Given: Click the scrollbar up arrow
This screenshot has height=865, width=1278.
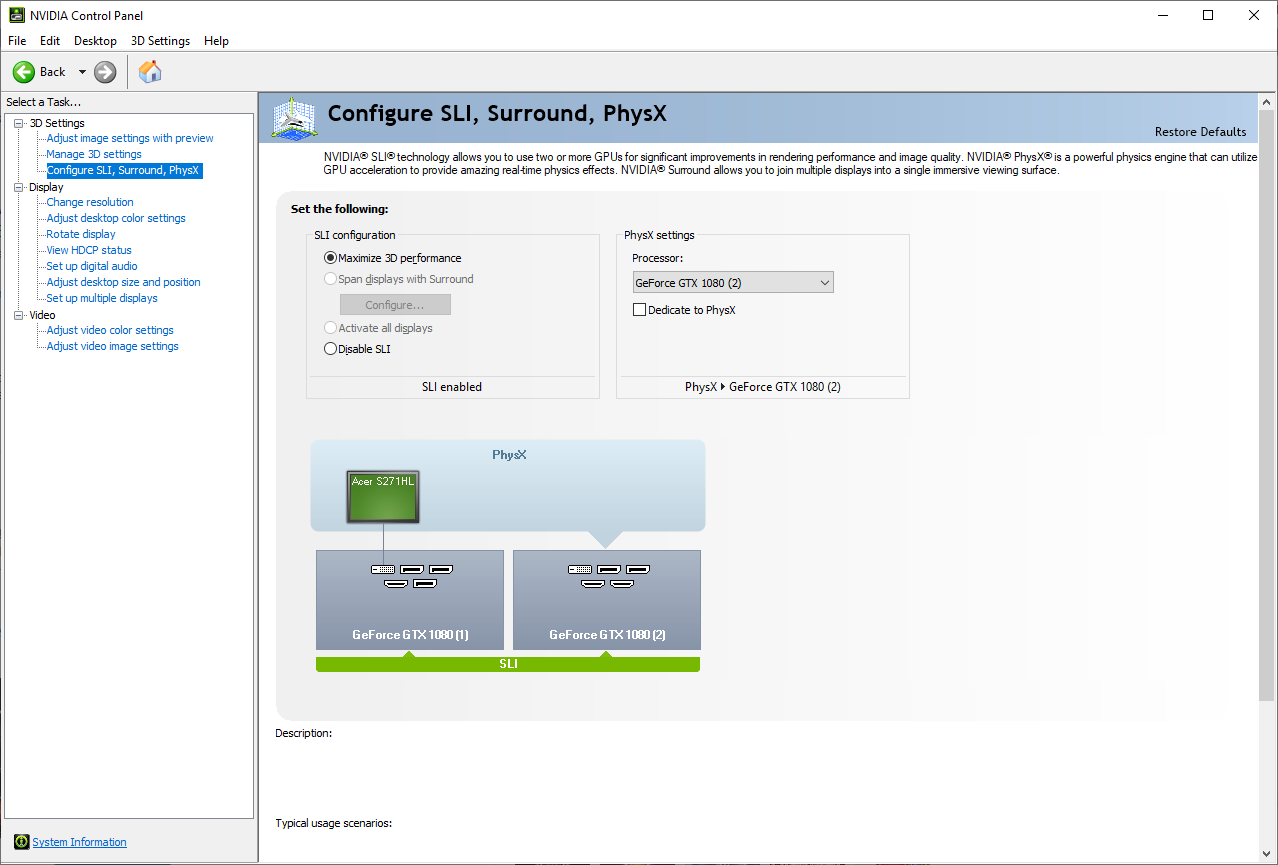Looking at the screenshot, I should (x=1267, y=102).
